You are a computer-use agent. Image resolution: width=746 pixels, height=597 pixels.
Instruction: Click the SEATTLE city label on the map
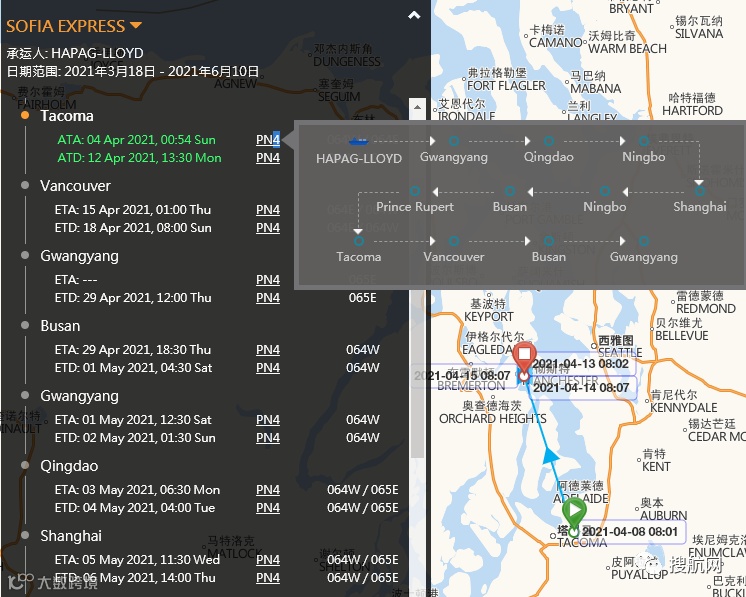[620, 352]
